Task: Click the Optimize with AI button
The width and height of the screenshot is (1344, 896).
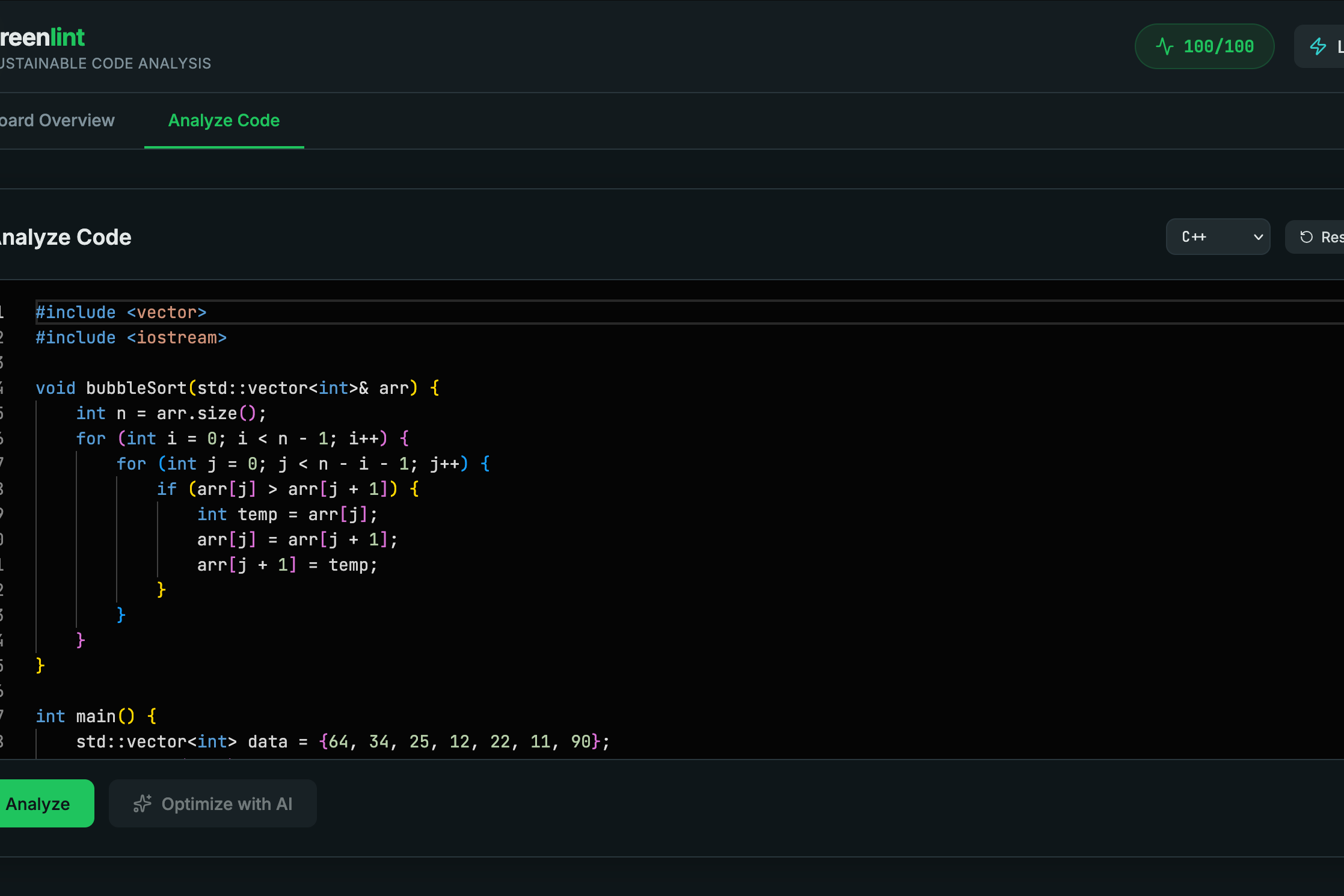Action: pyautogui.click(x=213, y=803)
